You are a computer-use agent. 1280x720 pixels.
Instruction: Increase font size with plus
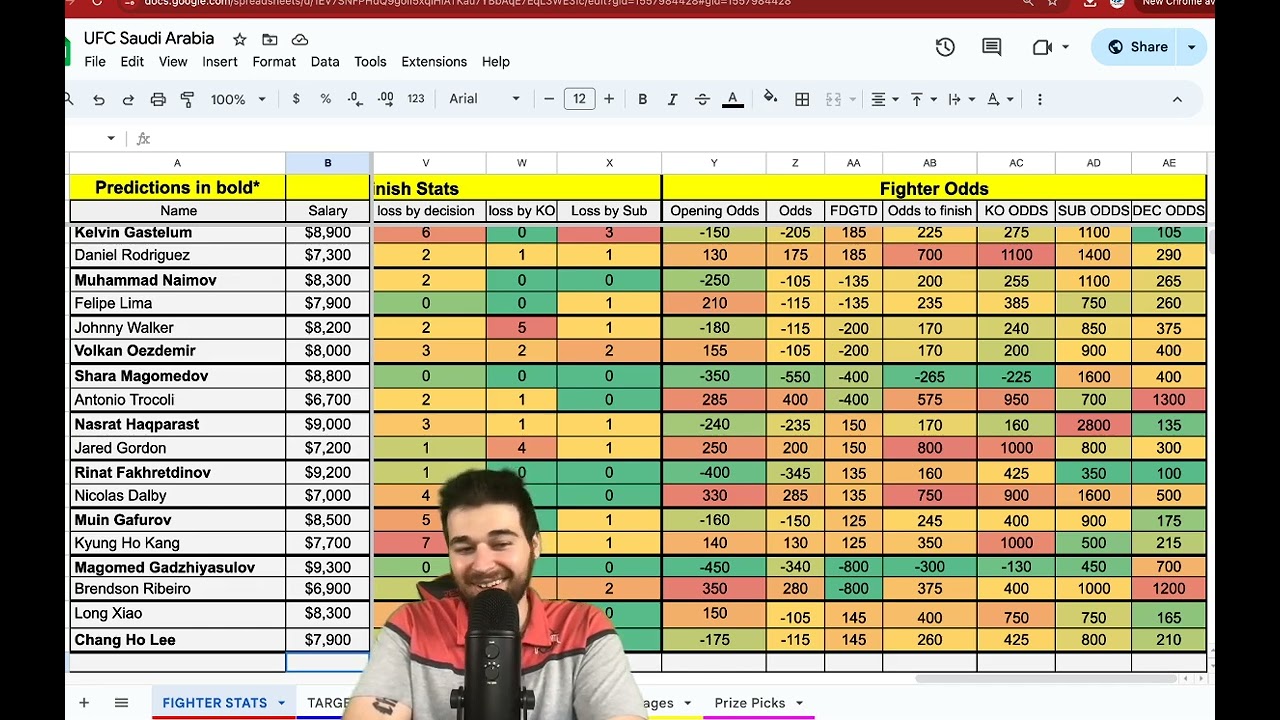click(609, 99)
